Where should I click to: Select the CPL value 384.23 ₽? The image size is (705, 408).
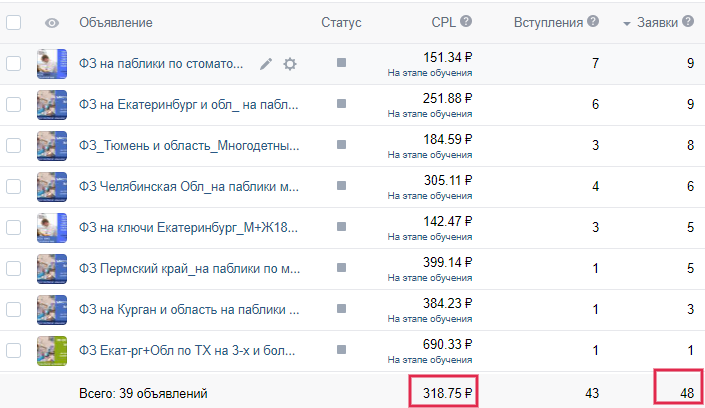coord(447,303)
